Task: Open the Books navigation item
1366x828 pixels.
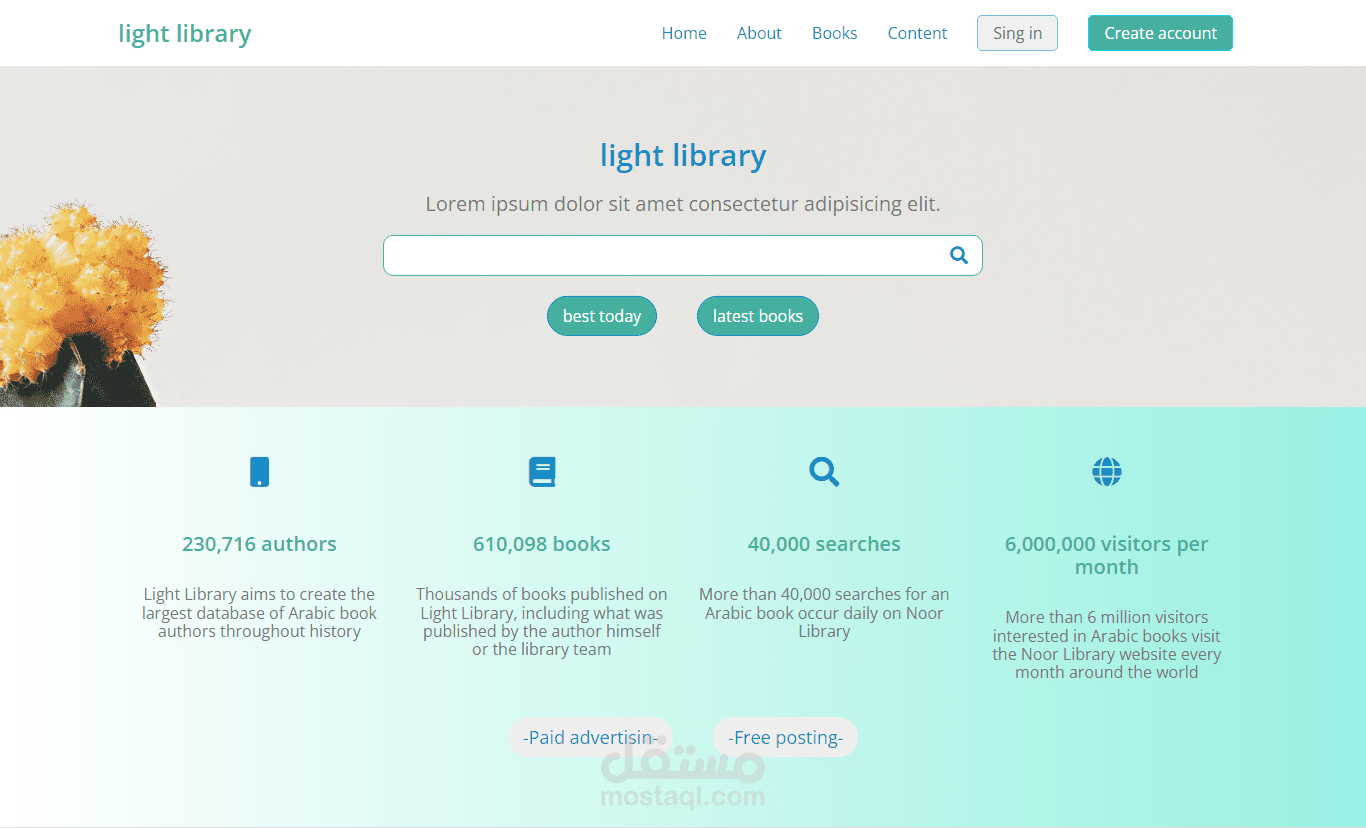Action: click(x=834, y=33)
